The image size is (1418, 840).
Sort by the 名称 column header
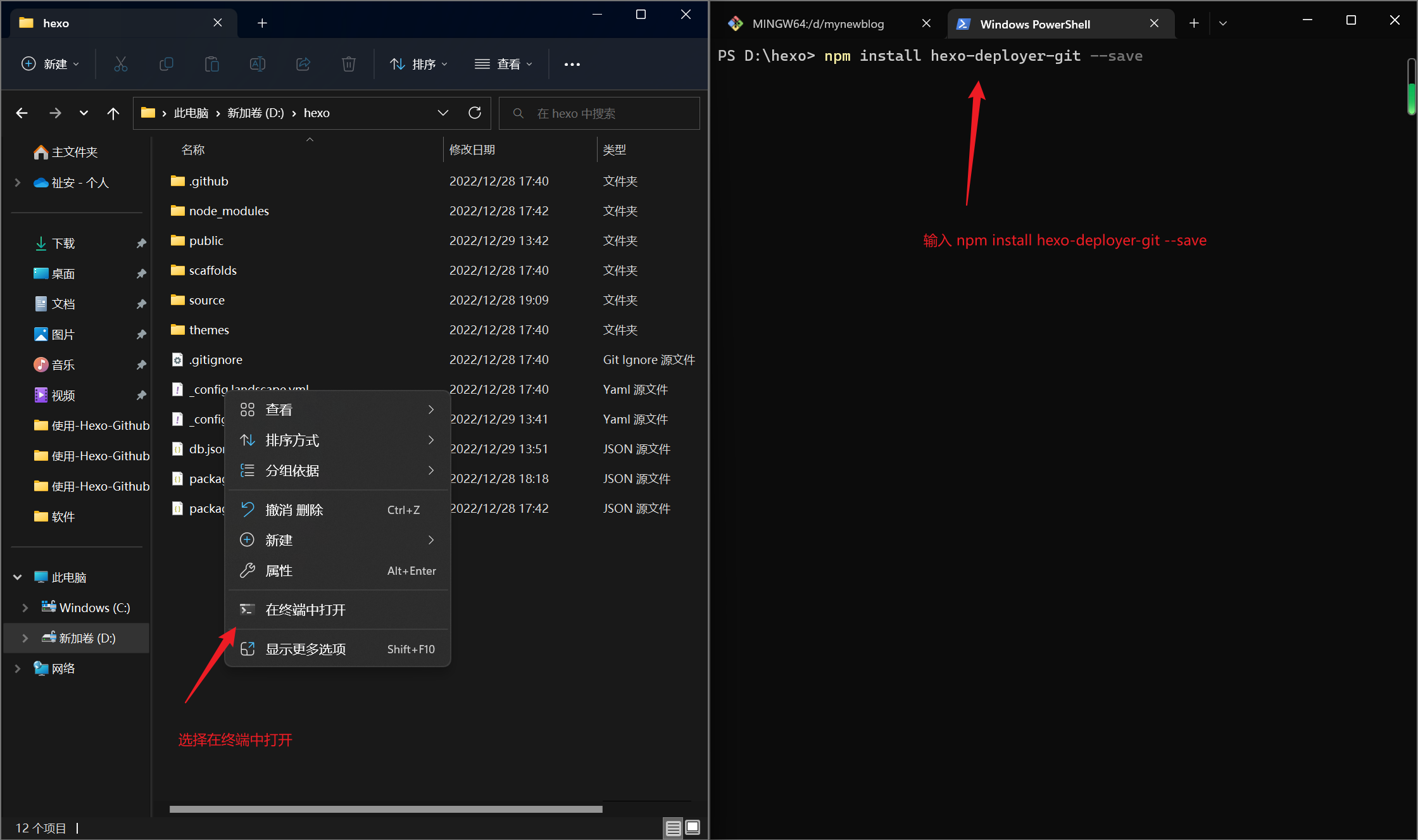tap(193, 150)
